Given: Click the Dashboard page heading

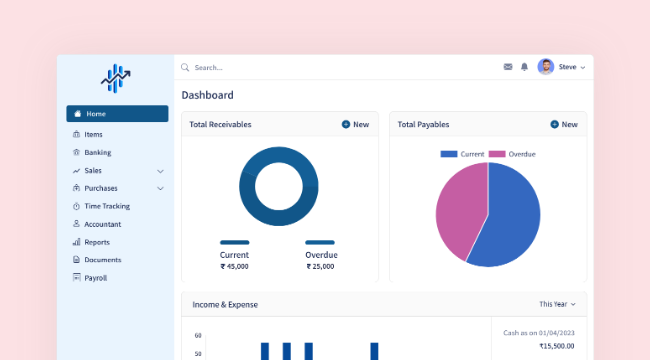Looking at the screenshot, I should point(207,95).
